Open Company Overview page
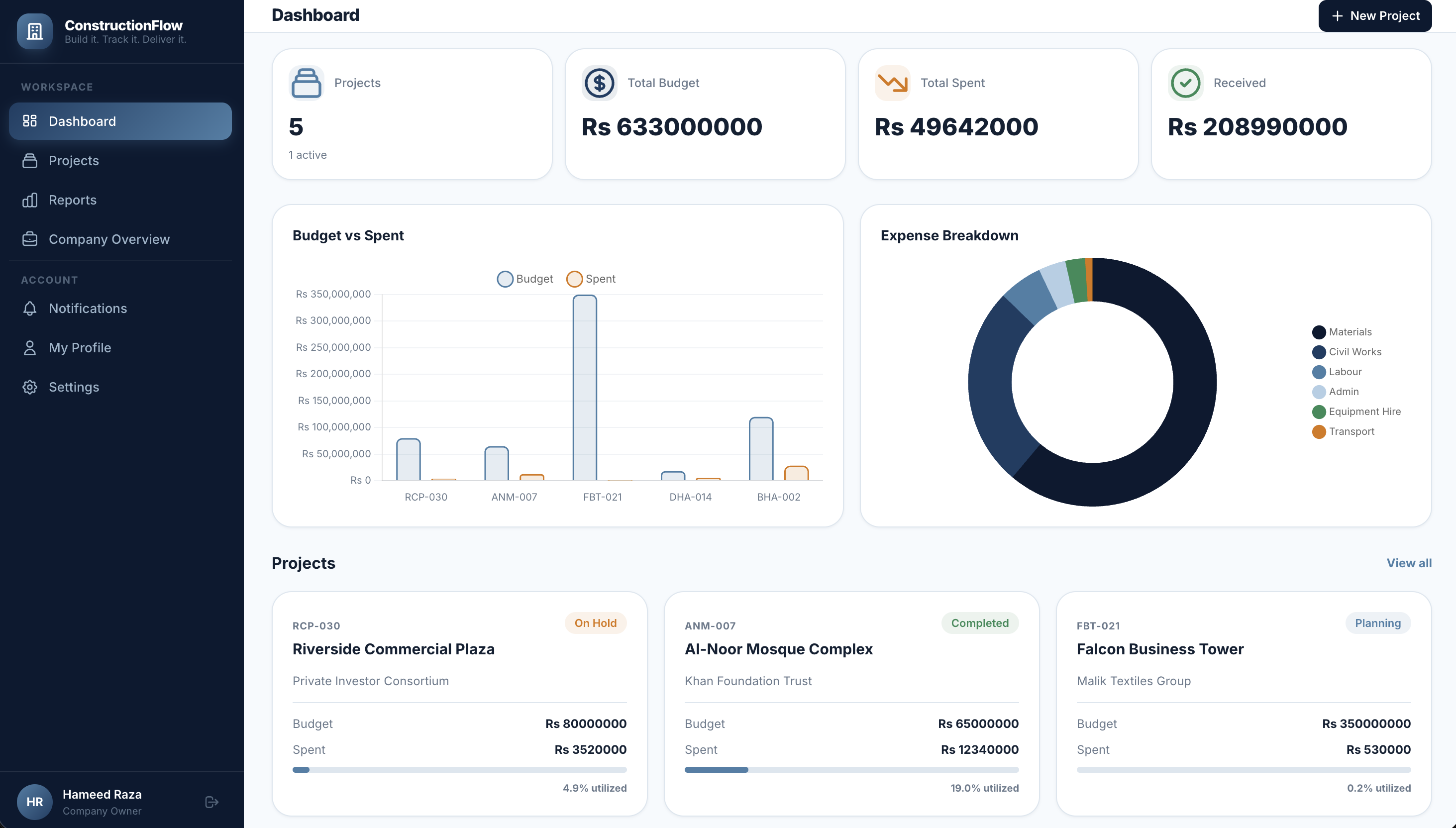Viewport: 1456px width, 828px height. 120,239
